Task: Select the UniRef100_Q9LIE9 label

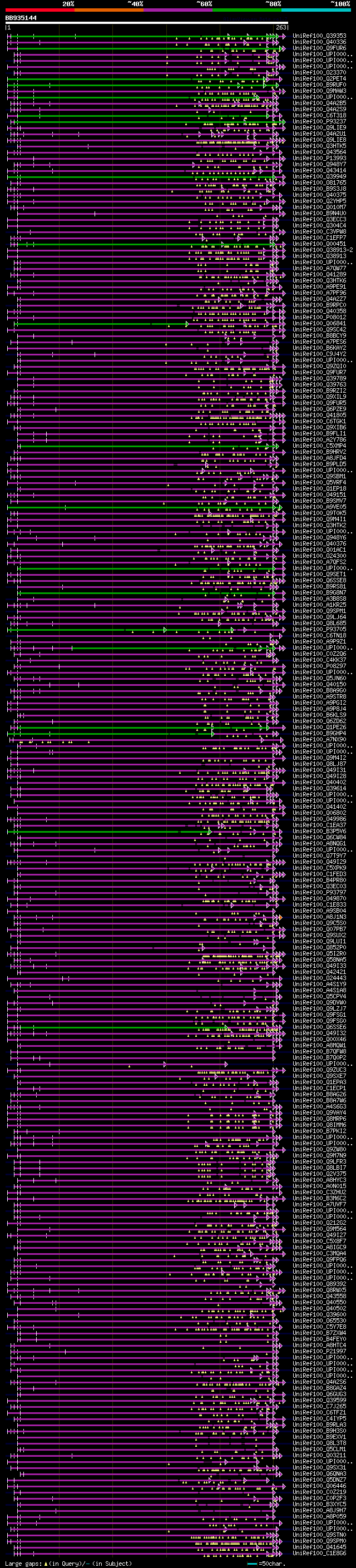Action: point(319,127)
